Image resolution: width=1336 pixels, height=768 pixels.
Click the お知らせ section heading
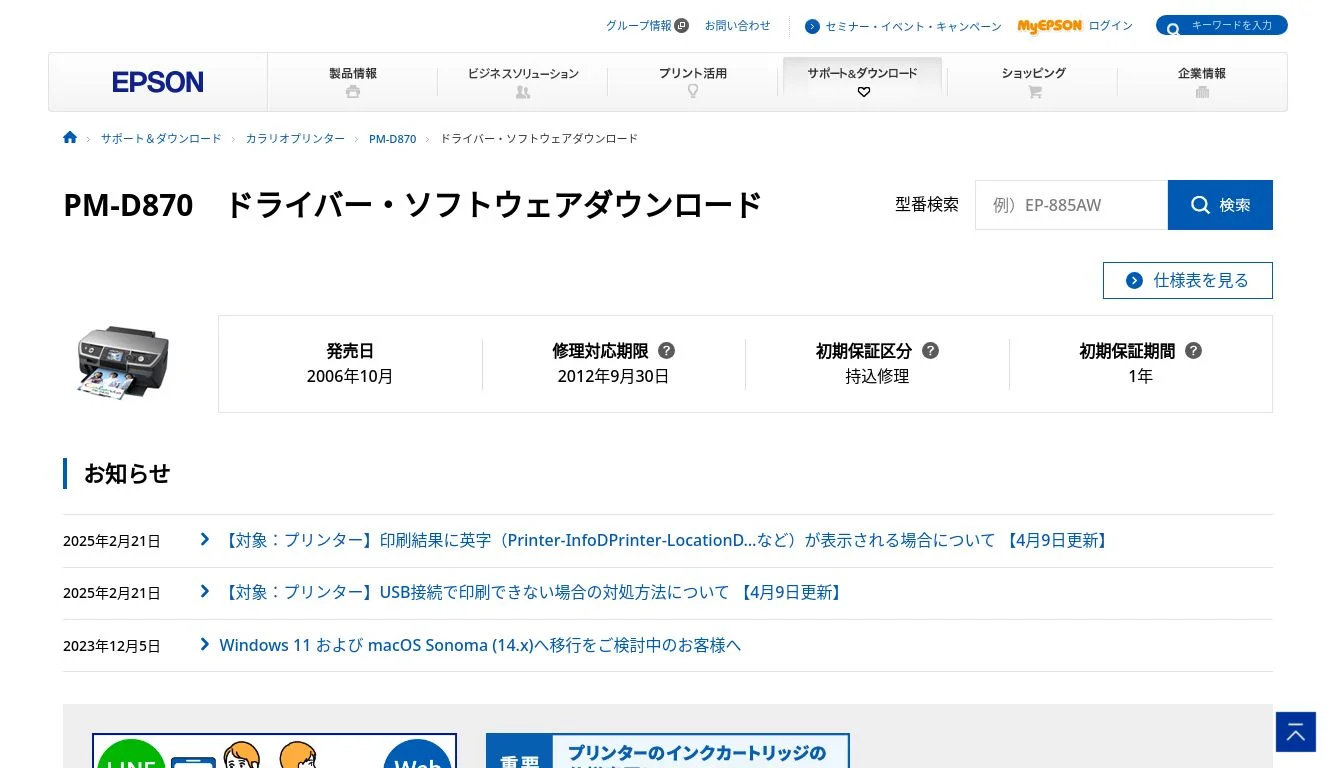tap(127, 473)
